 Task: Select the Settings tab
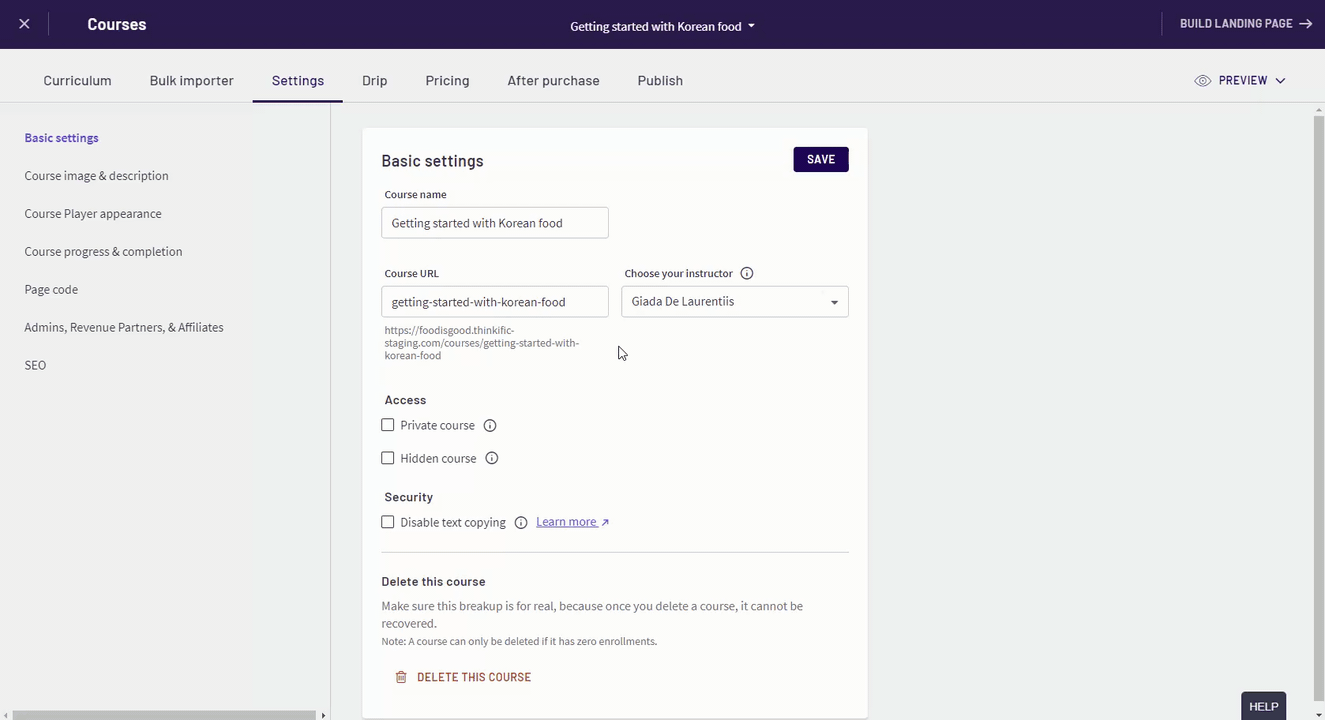point(298,81)
